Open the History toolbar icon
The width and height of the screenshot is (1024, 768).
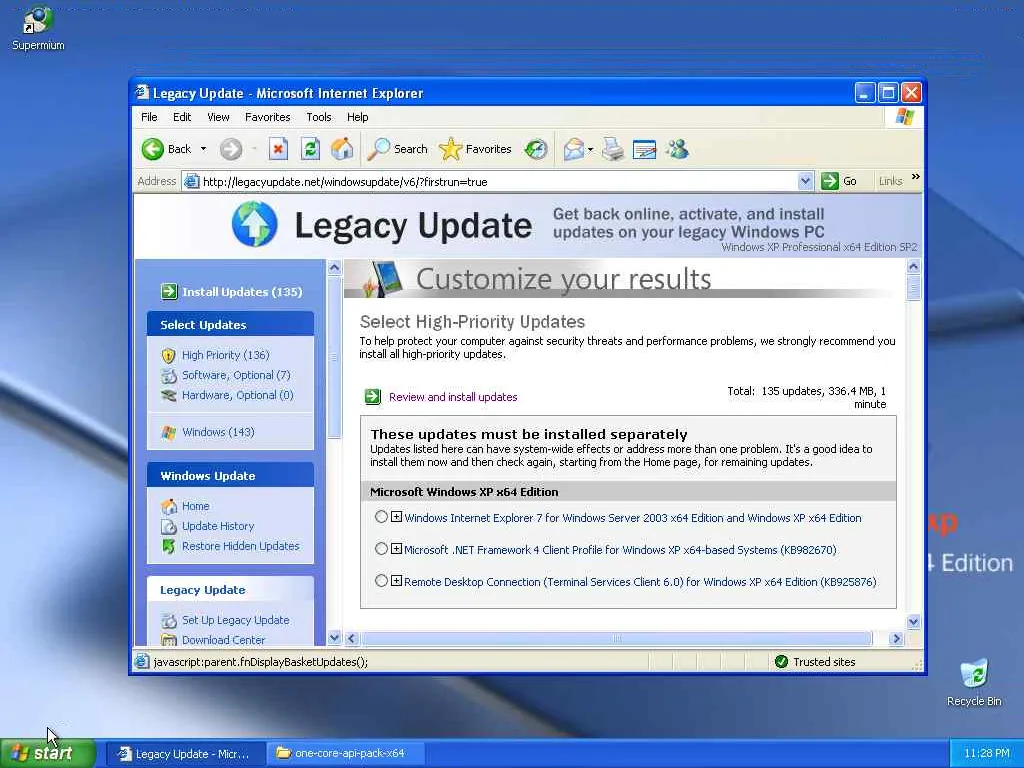536,149
